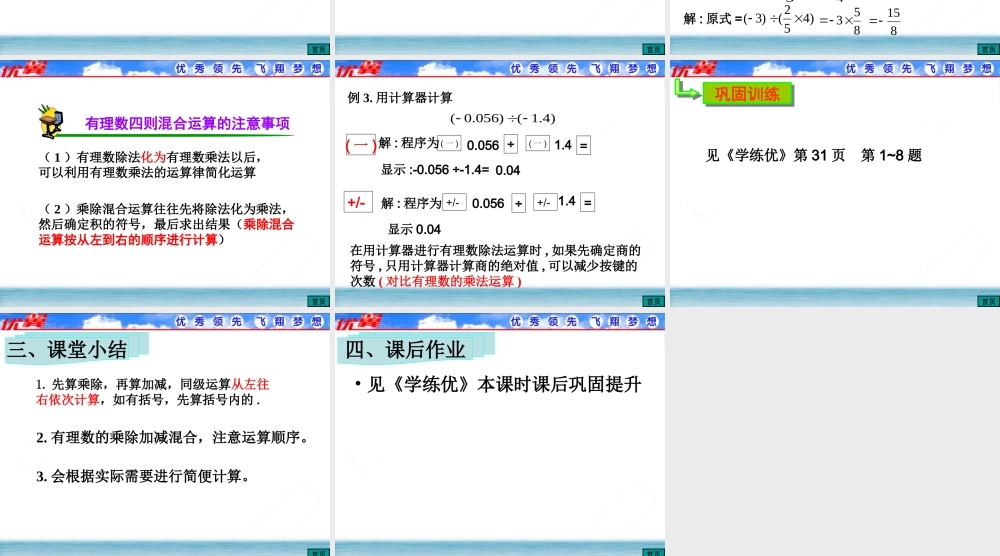This screenshot has width=1000, height=556.
Task: Click the 优翼 logo on the 课后作业 slide
Action: click(358, 322)
